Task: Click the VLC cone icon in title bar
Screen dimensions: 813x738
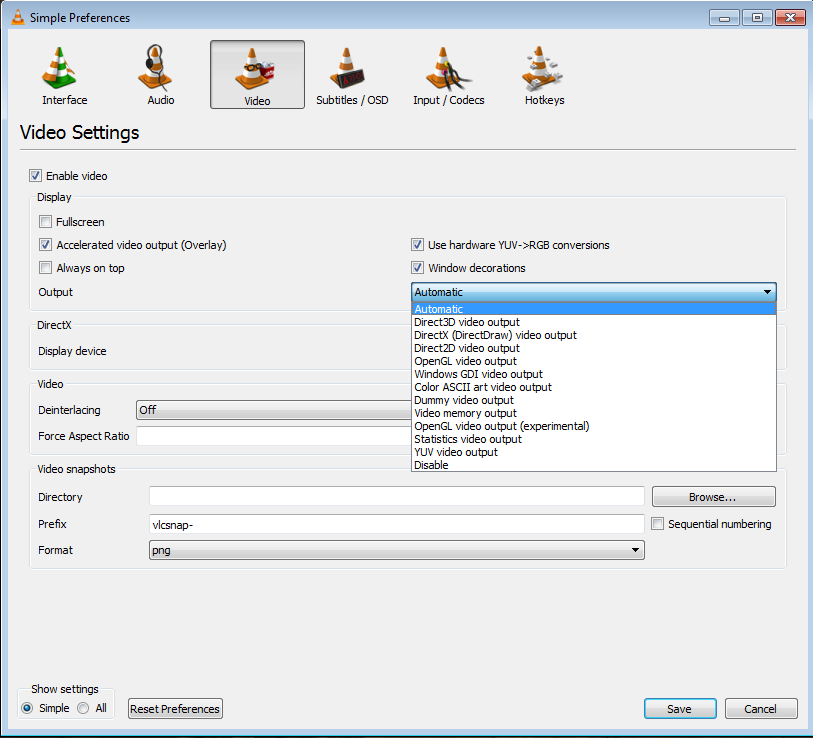Action: pos(18,17)
